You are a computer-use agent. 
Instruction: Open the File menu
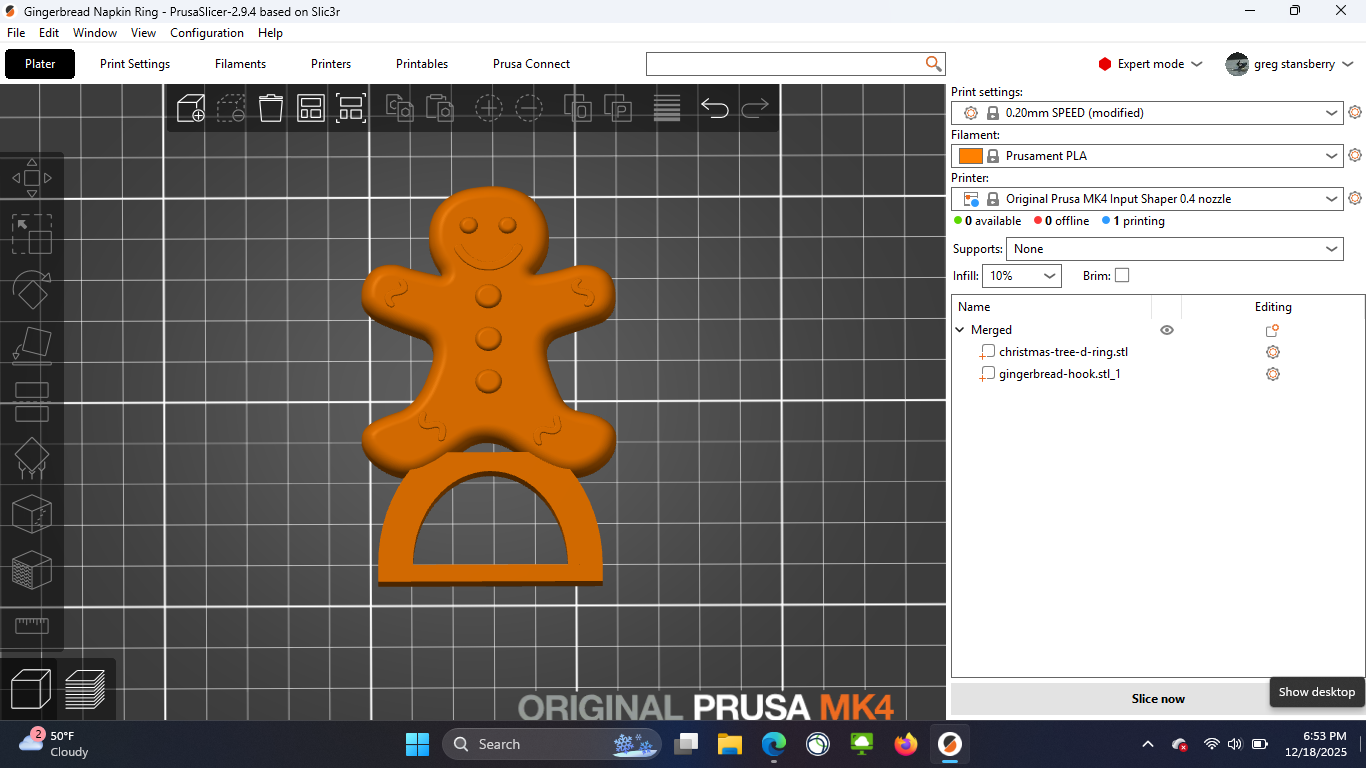[x=16, y=33]
